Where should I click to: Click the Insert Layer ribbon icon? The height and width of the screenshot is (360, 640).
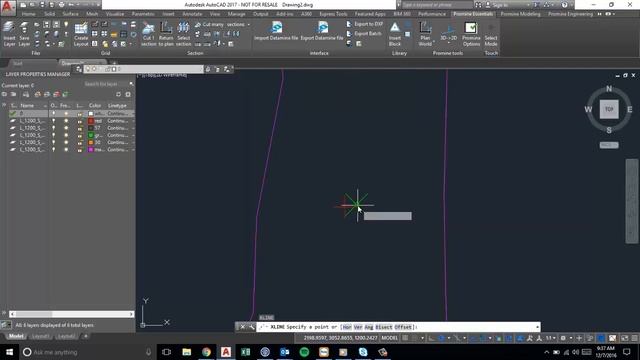(x=9, y=33)
